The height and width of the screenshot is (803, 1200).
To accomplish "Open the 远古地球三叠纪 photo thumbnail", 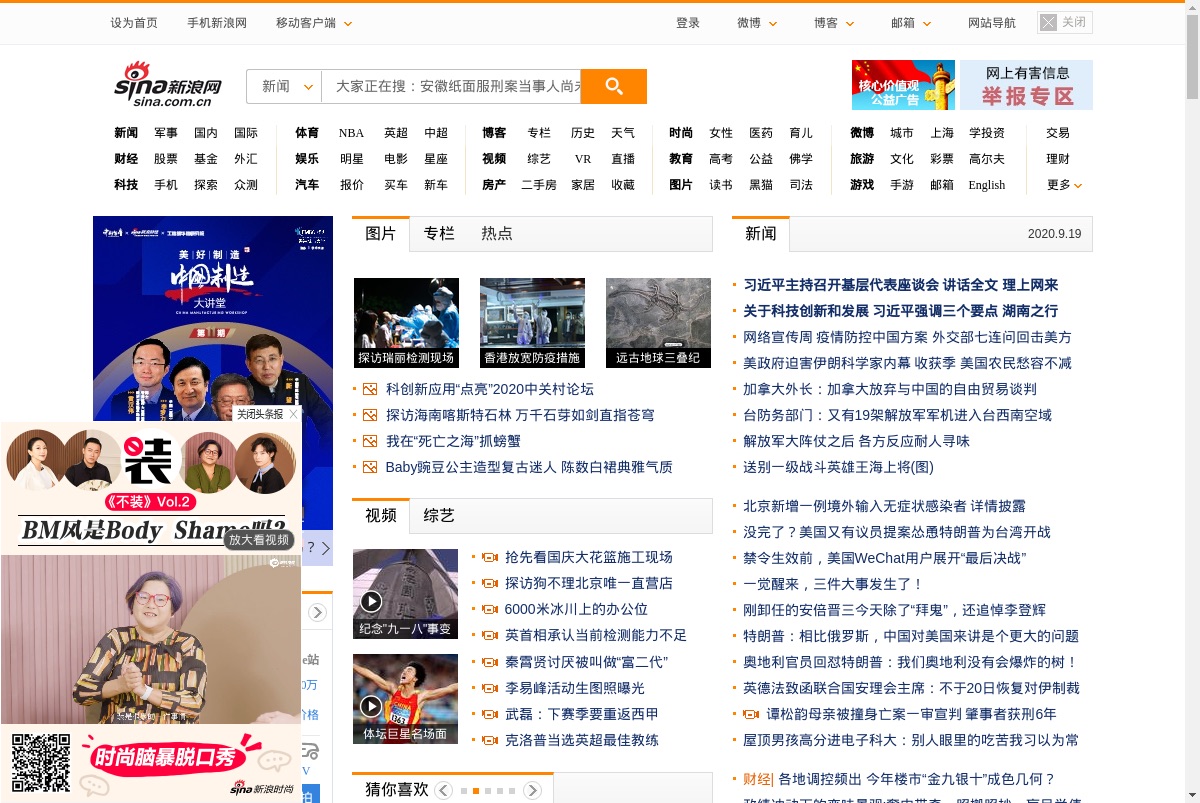I will coord(658,323).
